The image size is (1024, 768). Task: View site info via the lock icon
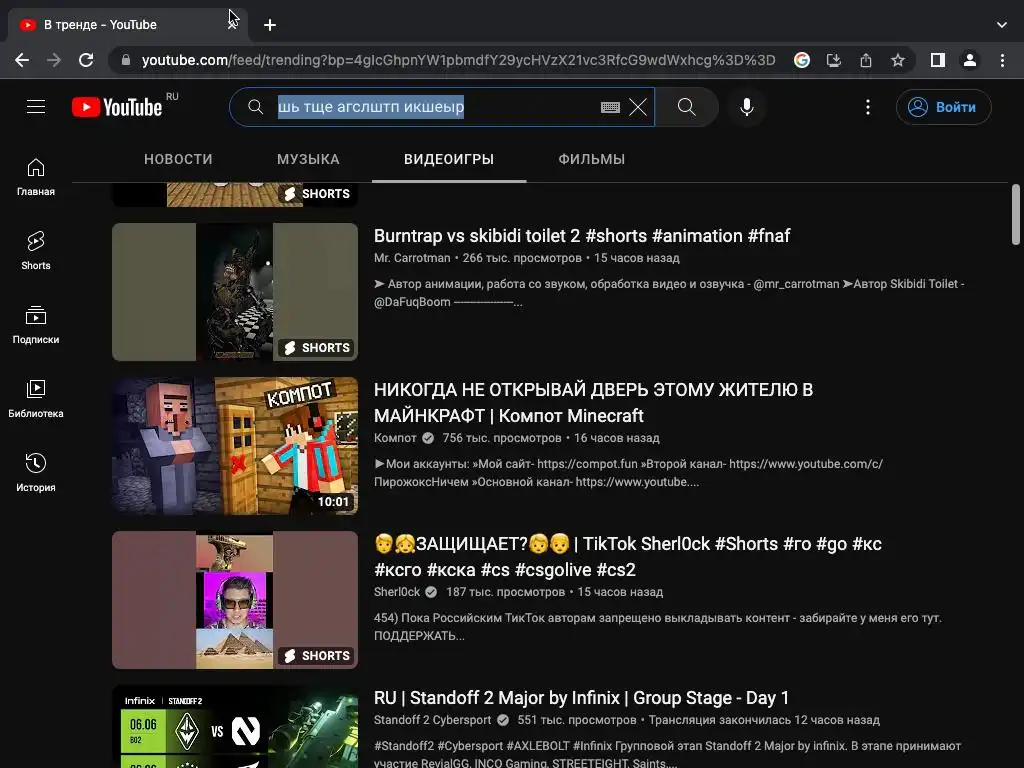pyautogui.click(x=126, y=61)
